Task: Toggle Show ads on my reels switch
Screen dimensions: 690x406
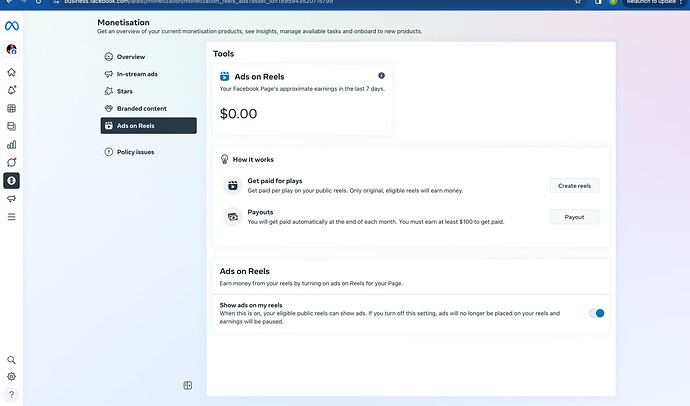Action: pos(597,313)
